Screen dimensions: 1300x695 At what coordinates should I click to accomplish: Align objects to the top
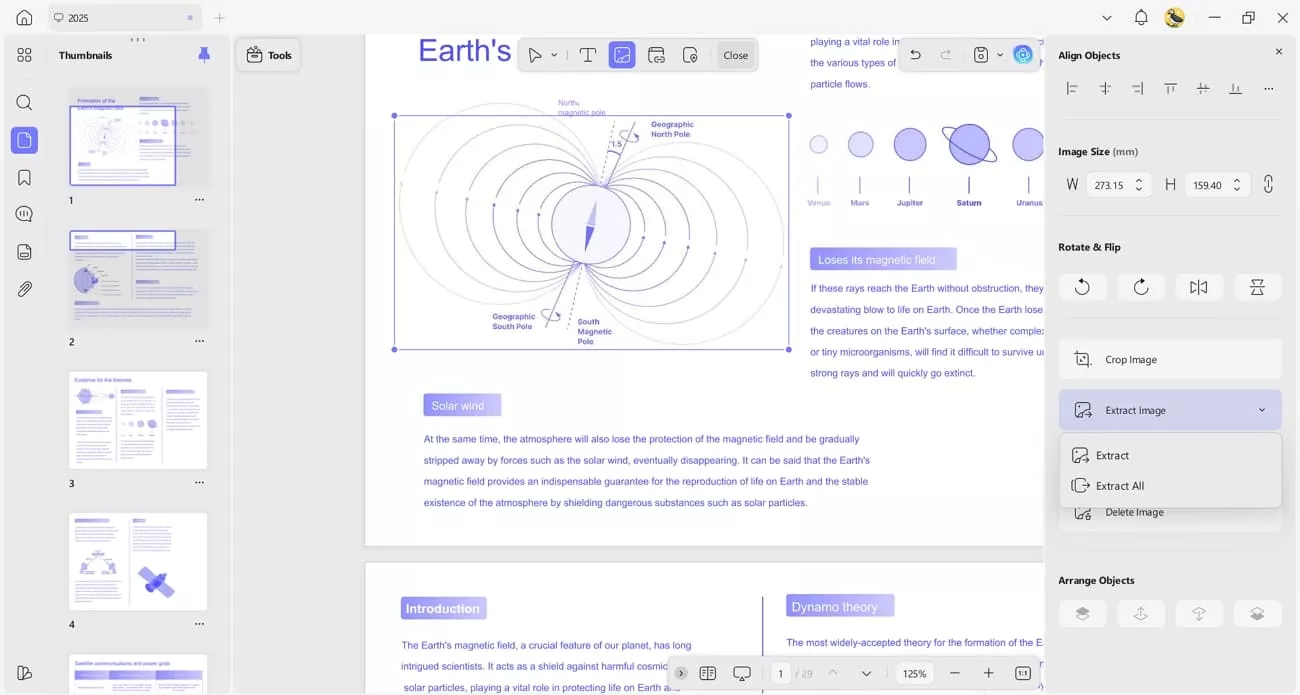tap(1170, 88)
